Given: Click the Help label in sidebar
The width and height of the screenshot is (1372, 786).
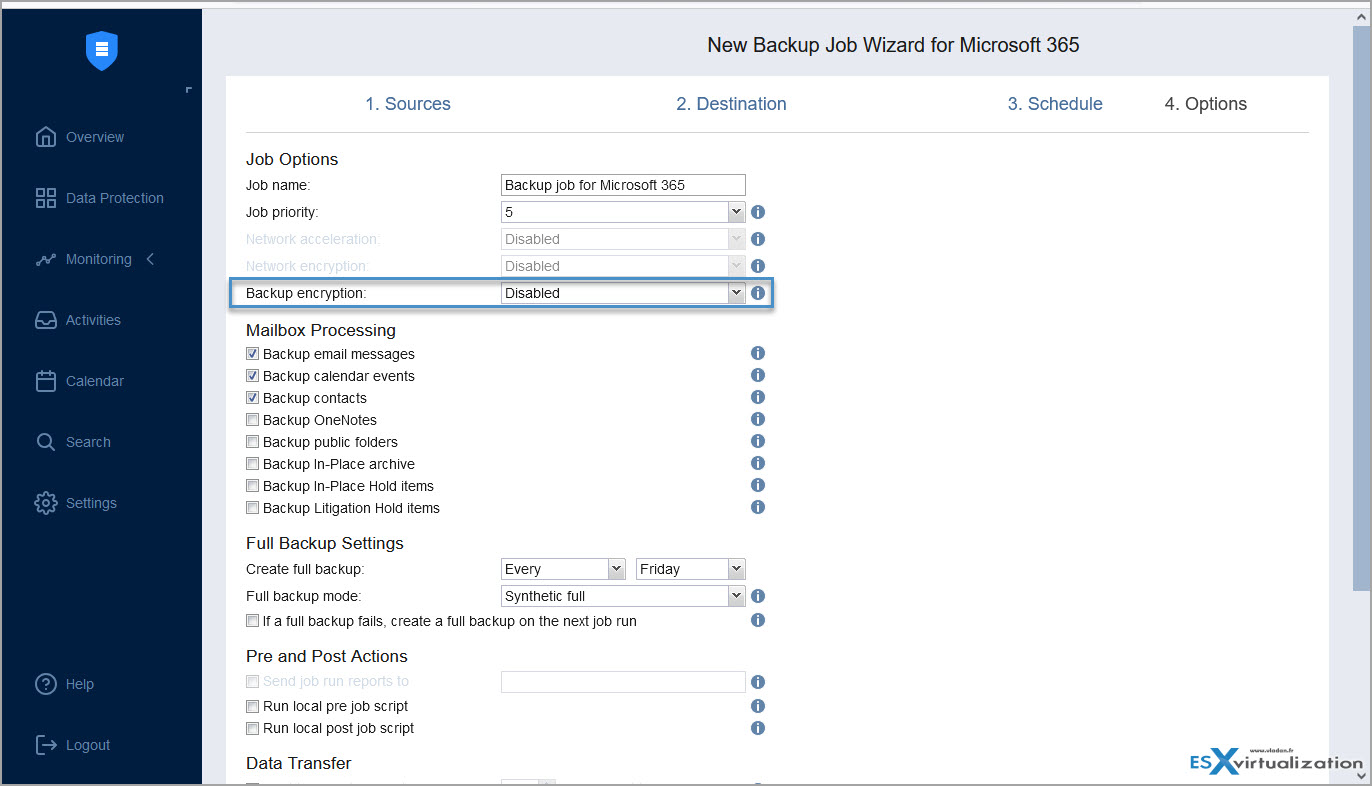Looking at the screenshot, I should (x=80, y=684).
